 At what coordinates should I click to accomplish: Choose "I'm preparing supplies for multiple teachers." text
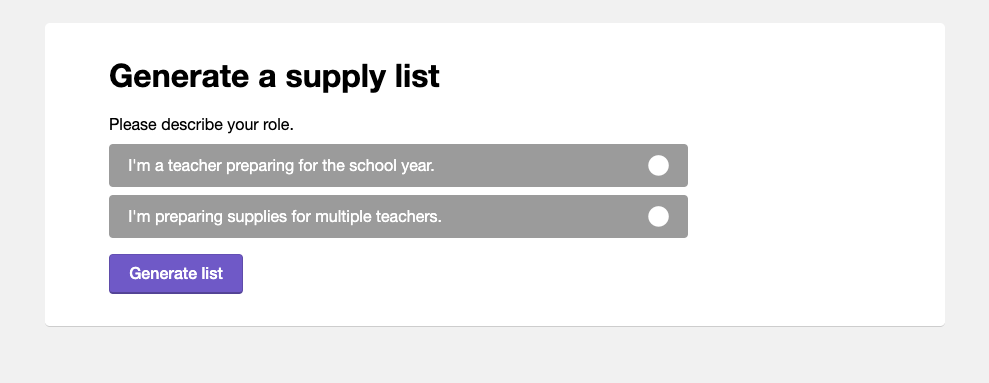click(x=284, y=216)
